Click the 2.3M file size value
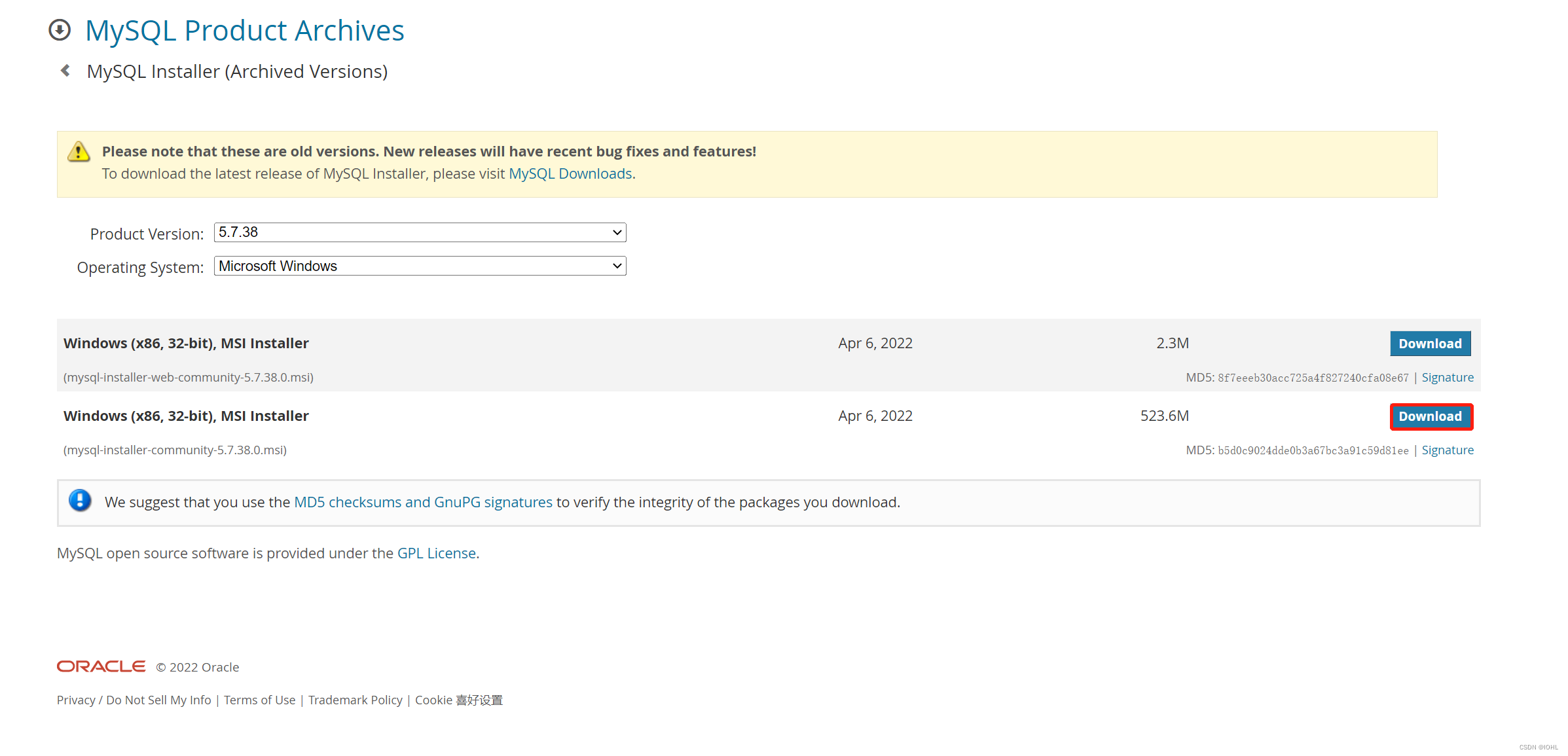 tap(1172, 343)
